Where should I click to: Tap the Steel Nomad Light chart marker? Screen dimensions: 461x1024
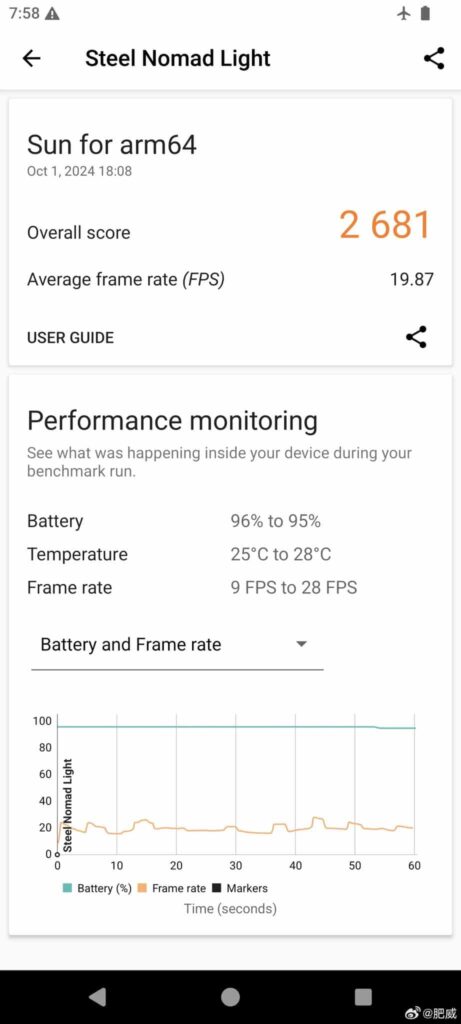click(68, 806)
